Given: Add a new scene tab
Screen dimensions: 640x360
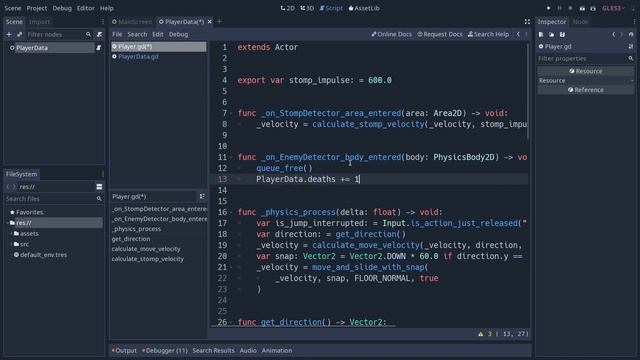Looking at the screenshot, I should (219, 22).
